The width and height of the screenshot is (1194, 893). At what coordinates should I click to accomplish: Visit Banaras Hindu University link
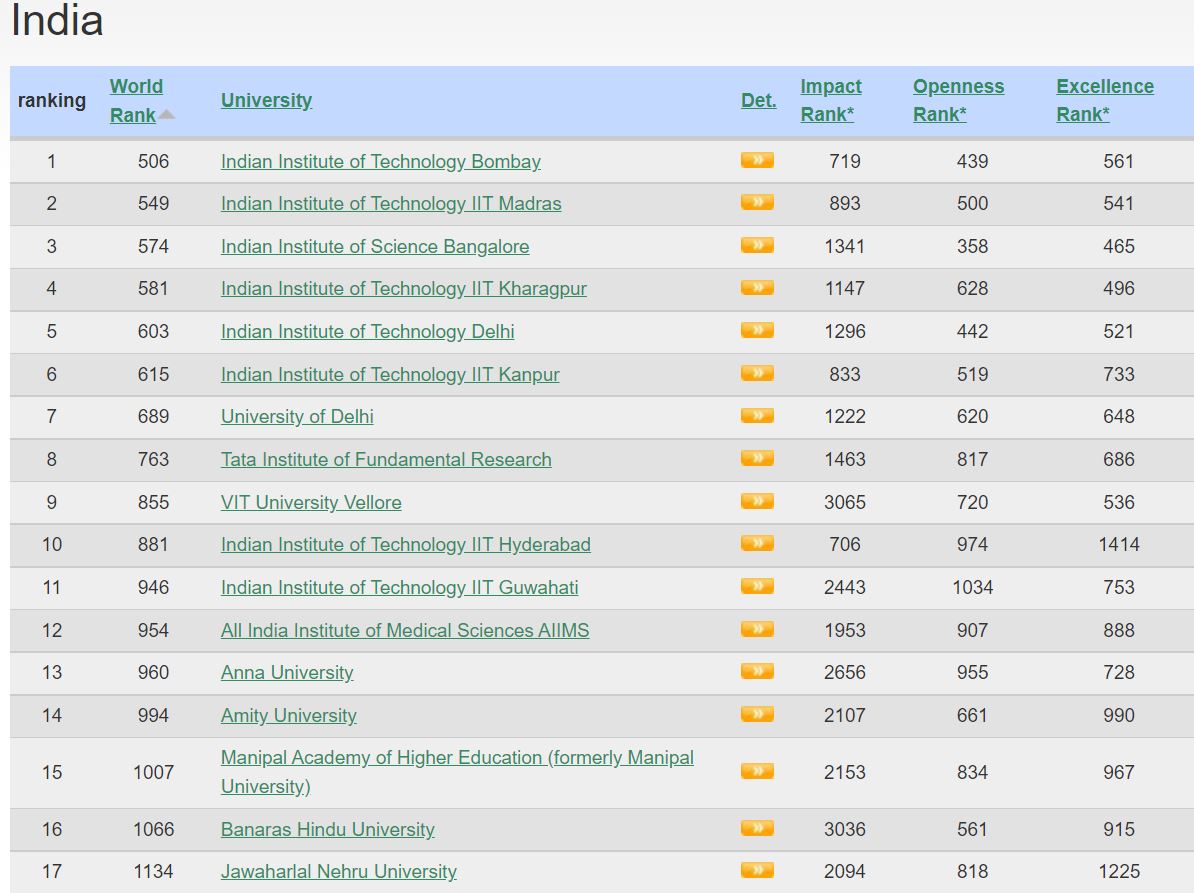[x=327, y=829]
